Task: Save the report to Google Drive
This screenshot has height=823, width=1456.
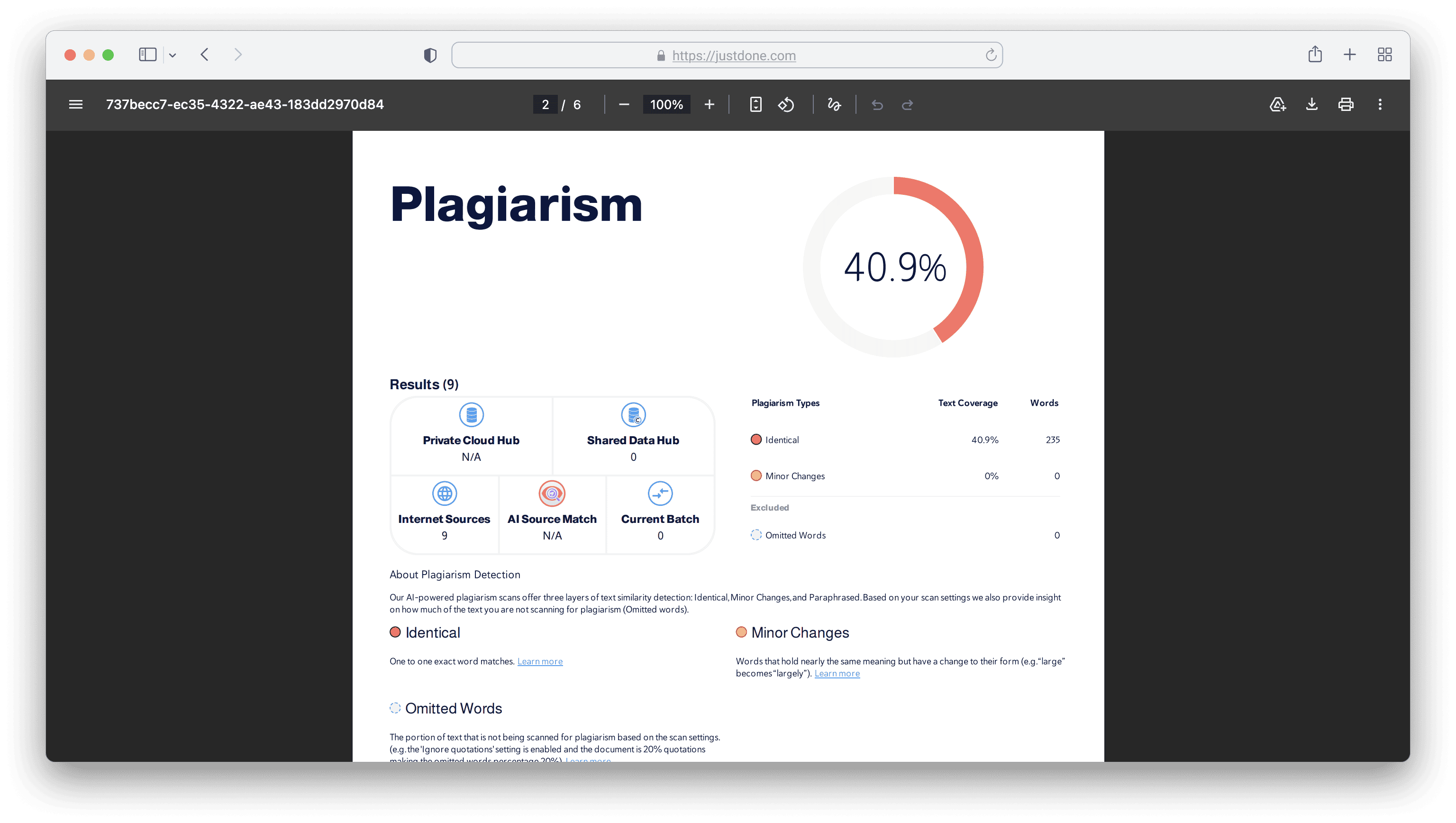Action: [1277, 105]
